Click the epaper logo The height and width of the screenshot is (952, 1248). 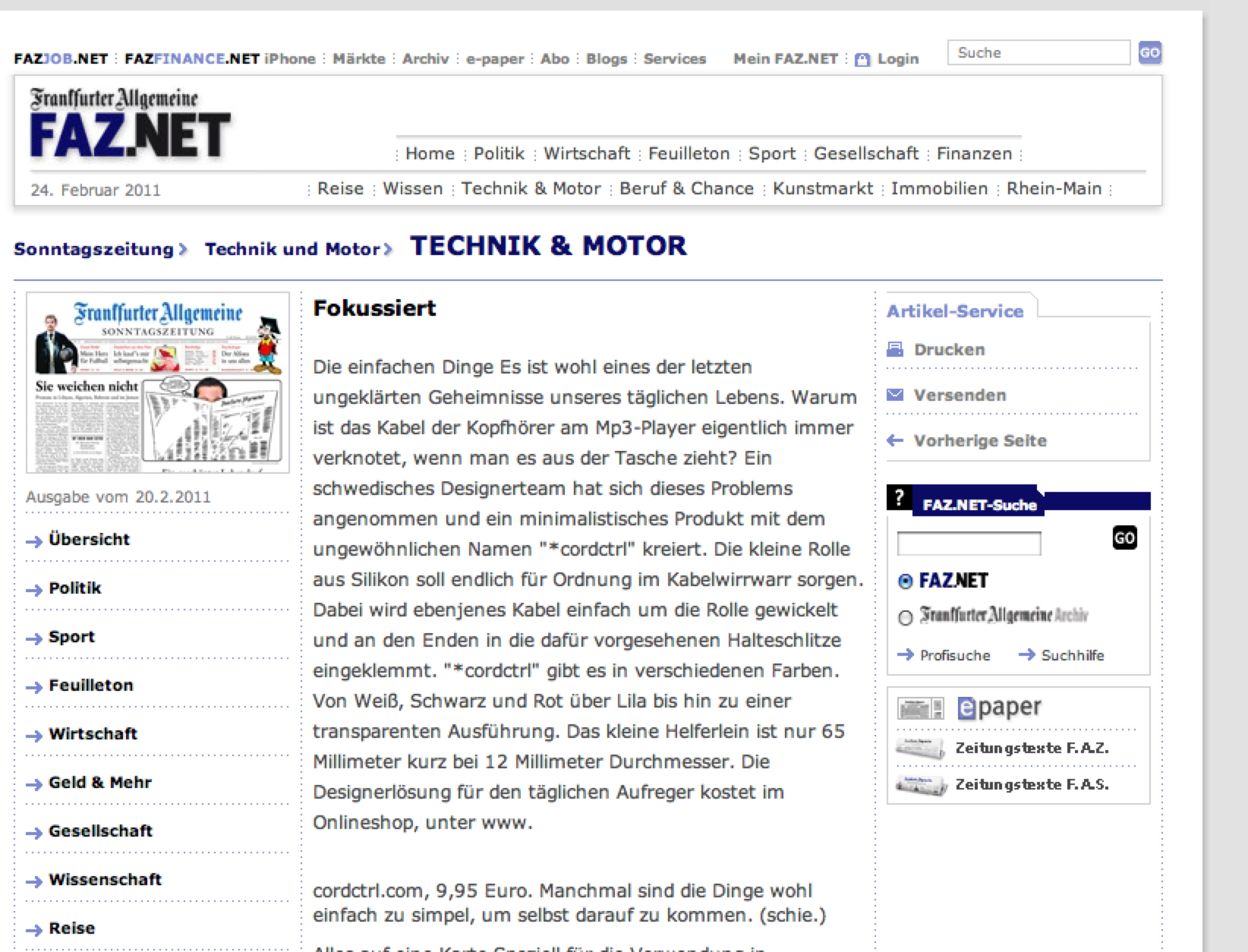[999, 708]
